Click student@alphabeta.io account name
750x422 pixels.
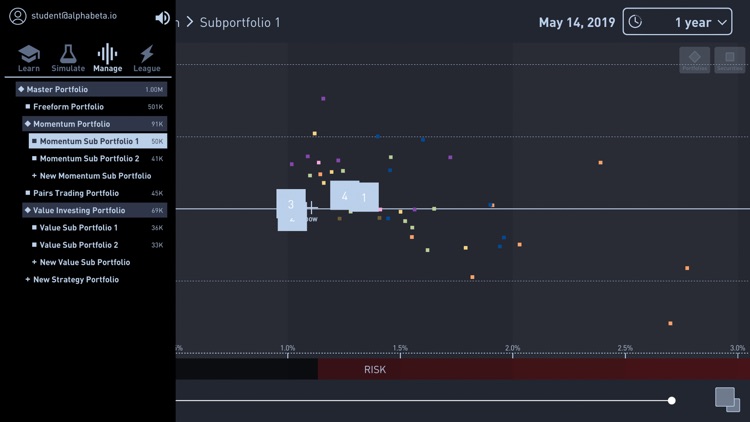tap(74, 16)
